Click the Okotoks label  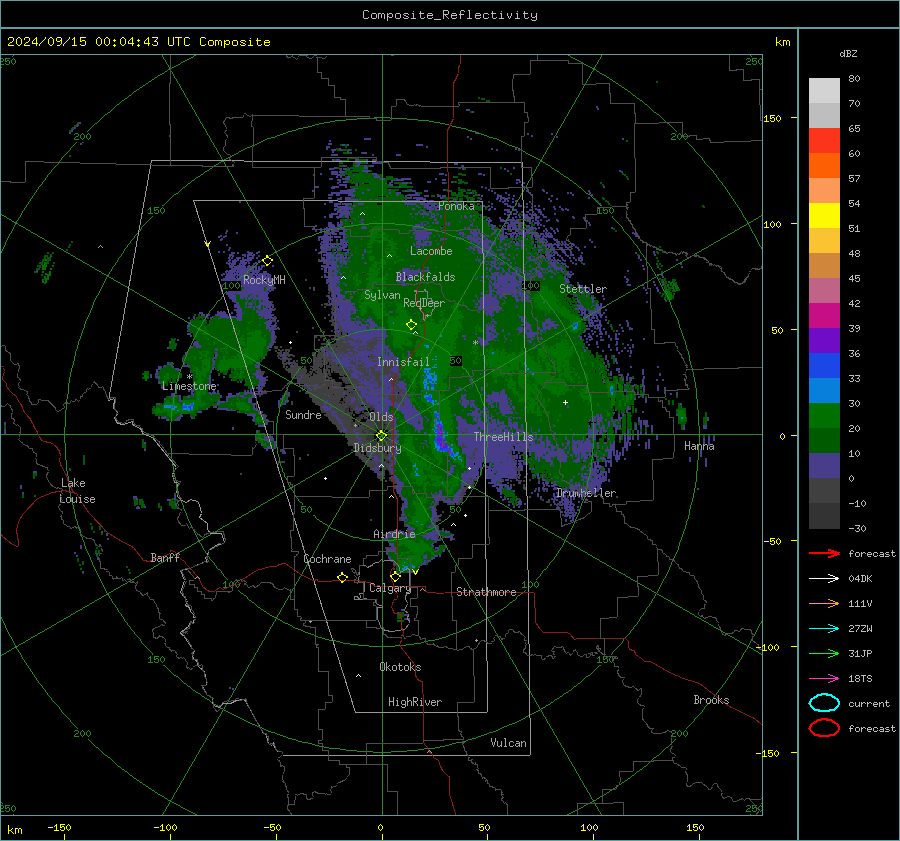click(400, 667)
